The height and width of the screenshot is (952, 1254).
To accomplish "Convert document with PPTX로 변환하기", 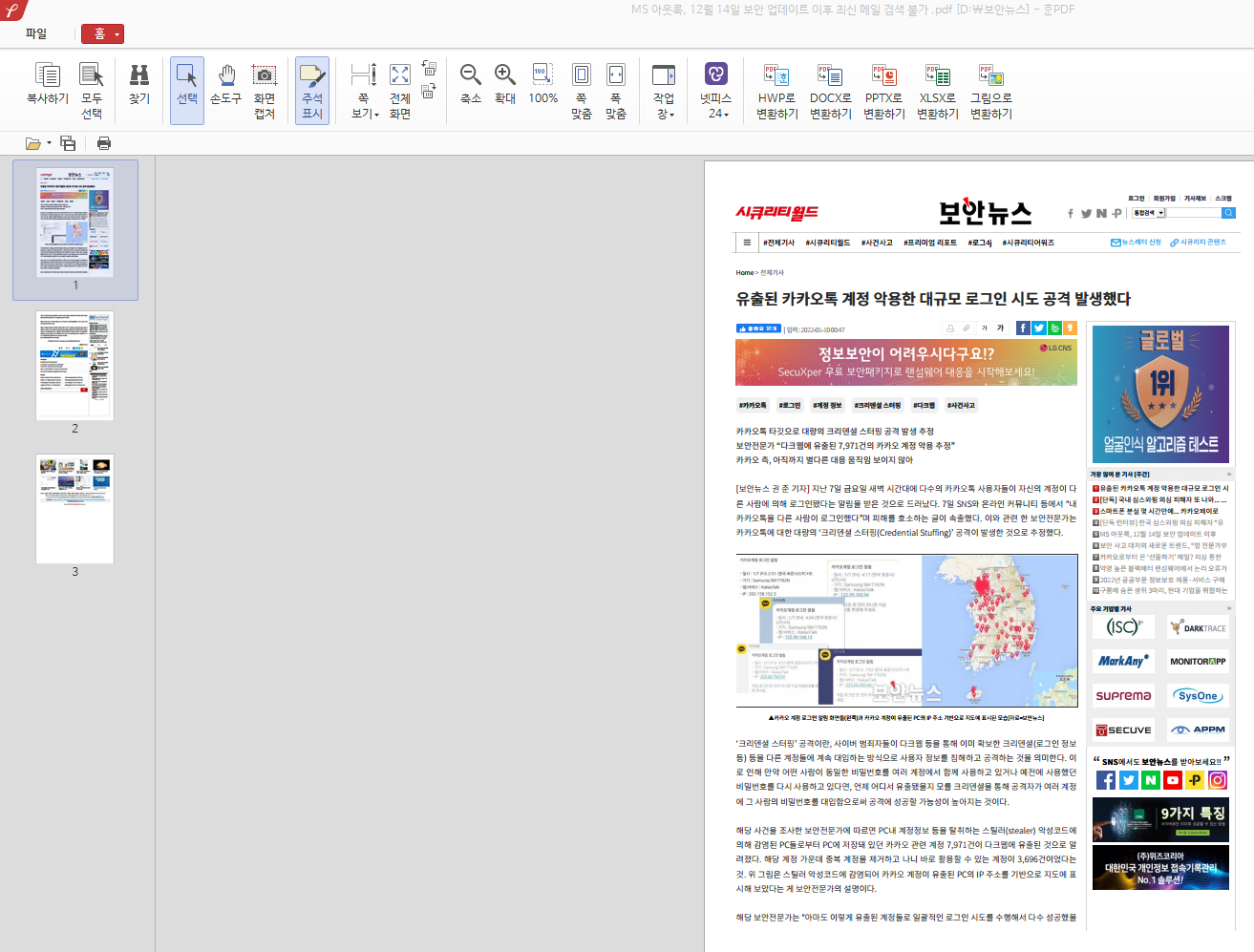I will click(x=884, y=91).
